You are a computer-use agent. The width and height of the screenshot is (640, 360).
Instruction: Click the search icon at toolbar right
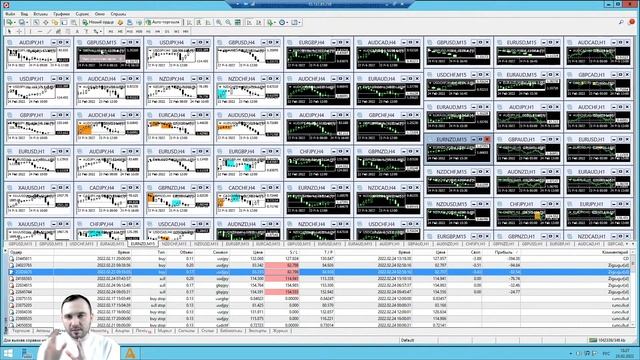[x=621, y=22]
